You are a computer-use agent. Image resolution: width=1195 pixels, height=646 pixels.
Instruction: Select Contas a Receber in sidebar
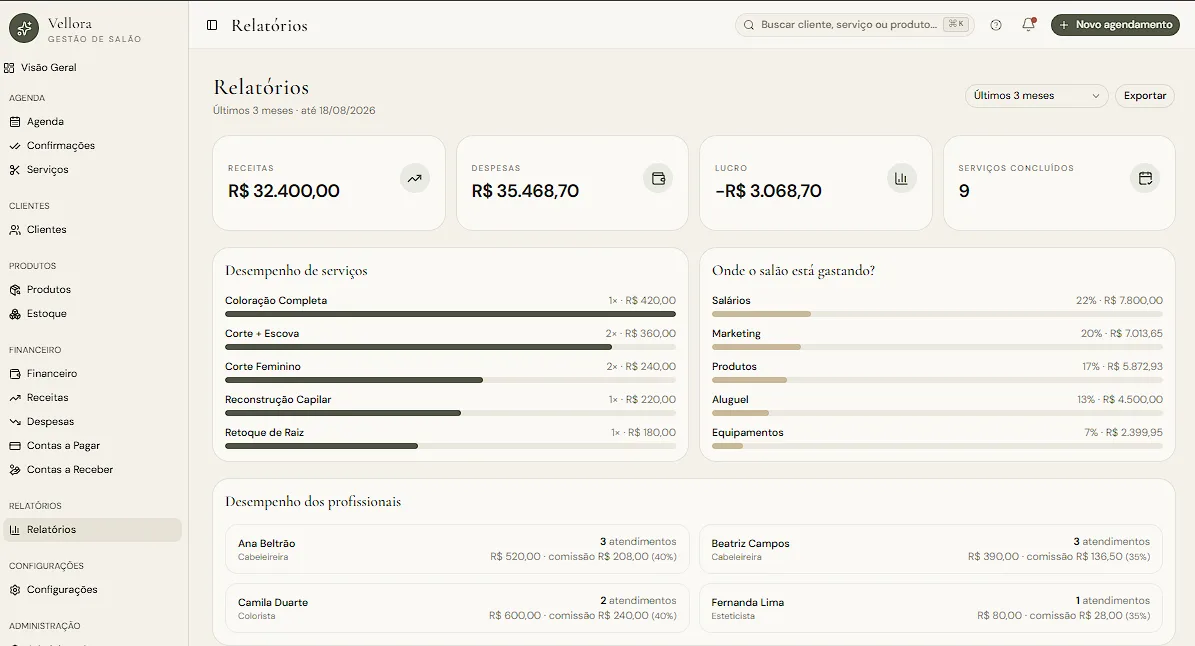pos(93,470)
